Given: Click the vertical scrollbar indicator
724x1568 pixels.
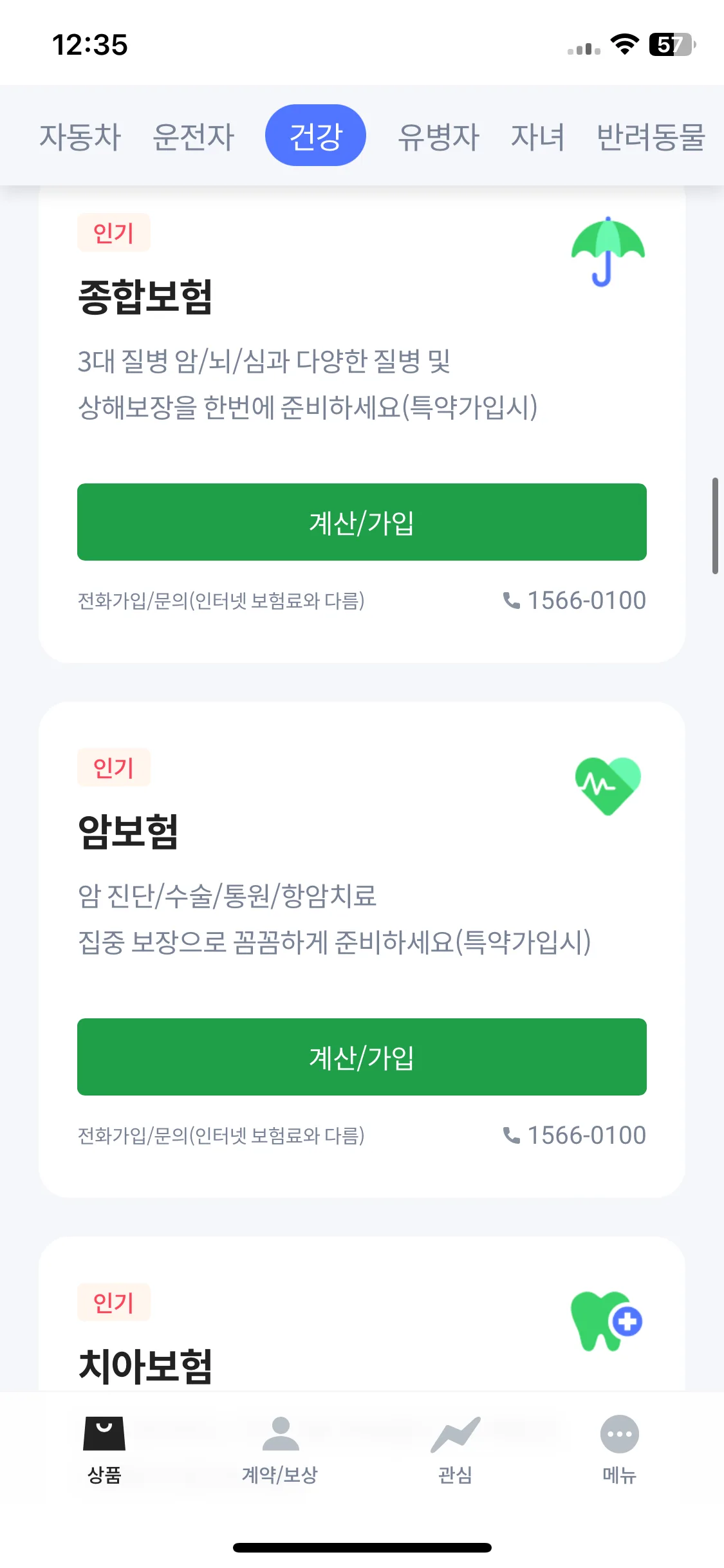Looking at the screenshot, I should [715, 525].
